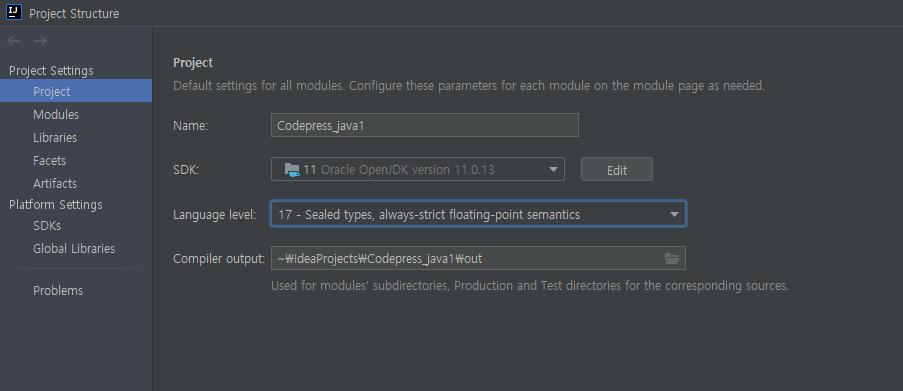Open Global Libraries settings

coord(74,249)
